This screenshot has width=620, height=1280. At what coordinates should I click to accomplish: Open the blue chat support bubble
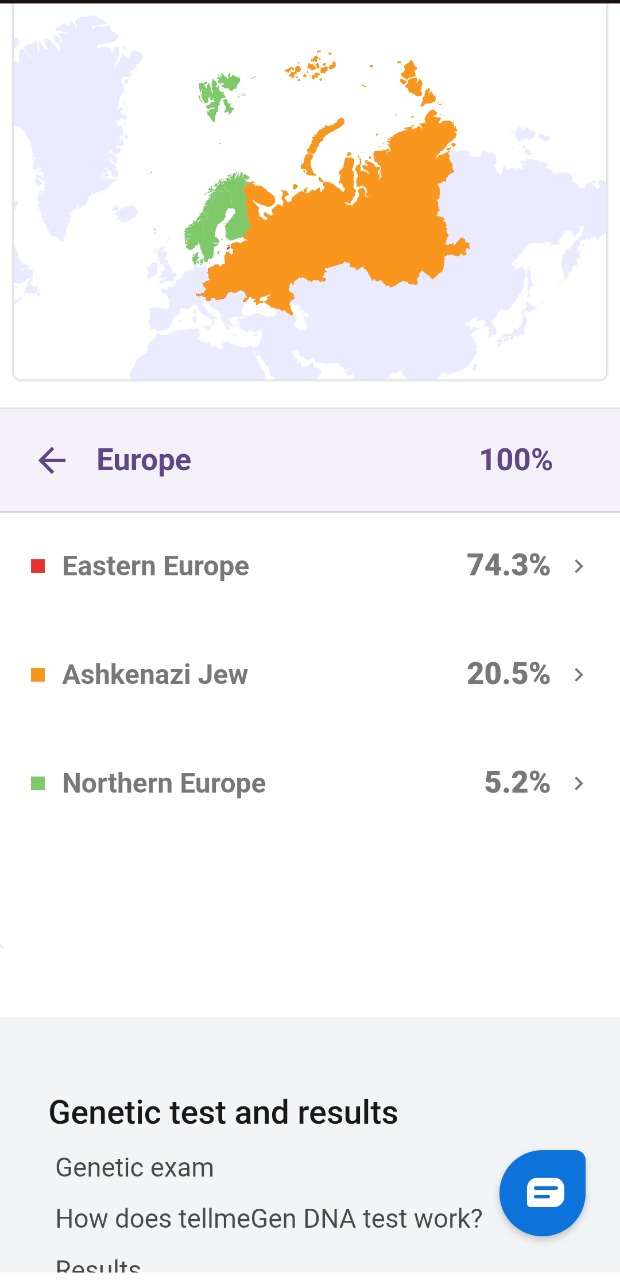point(545,1192)
